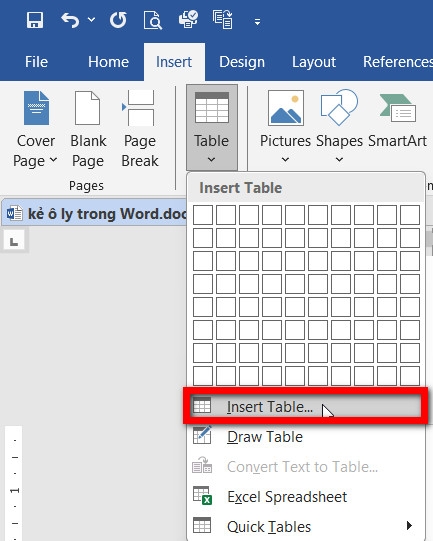Screen dimensions: 433x541
Task: Open Print Preview from Quick Access Toolbar
Action: pos(152,20)
